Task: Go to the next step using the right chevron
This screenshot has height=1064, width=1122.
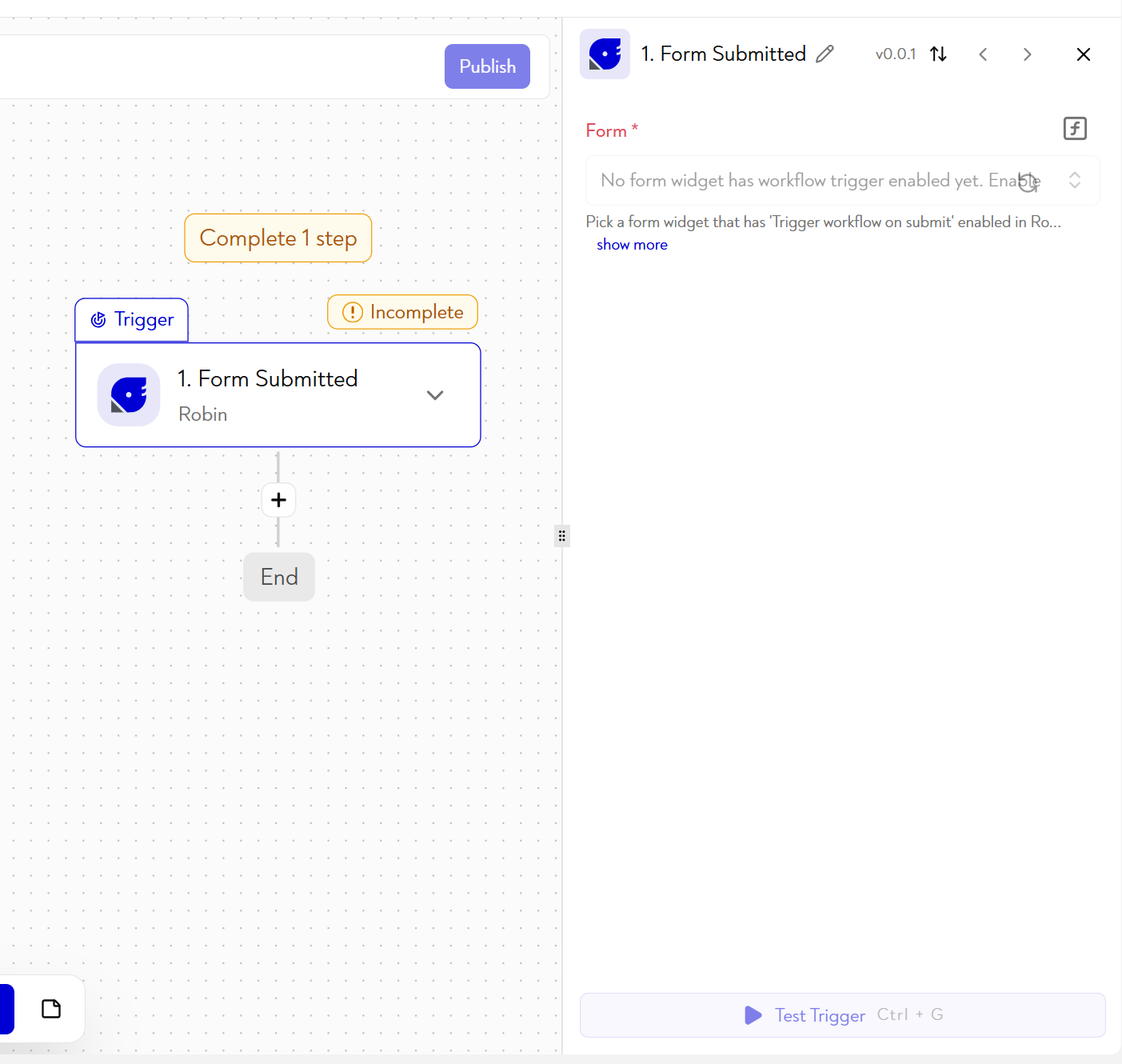Action: 1028,54
